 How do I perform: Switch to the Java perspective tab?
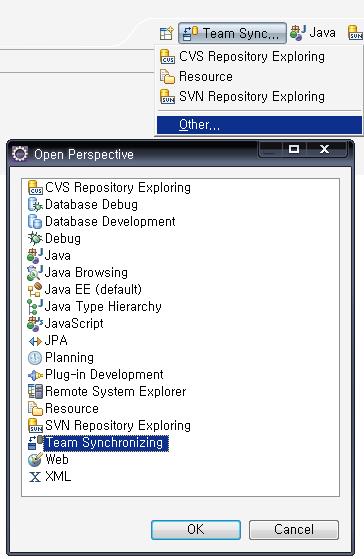pyautogui.click(x=313, y=33)
